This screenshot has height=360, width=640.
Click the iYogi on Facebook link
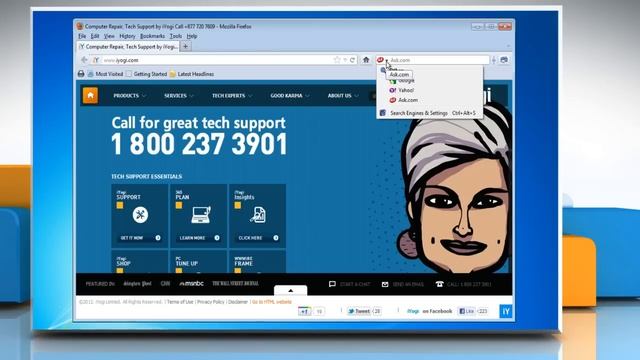tap(429, 311)
